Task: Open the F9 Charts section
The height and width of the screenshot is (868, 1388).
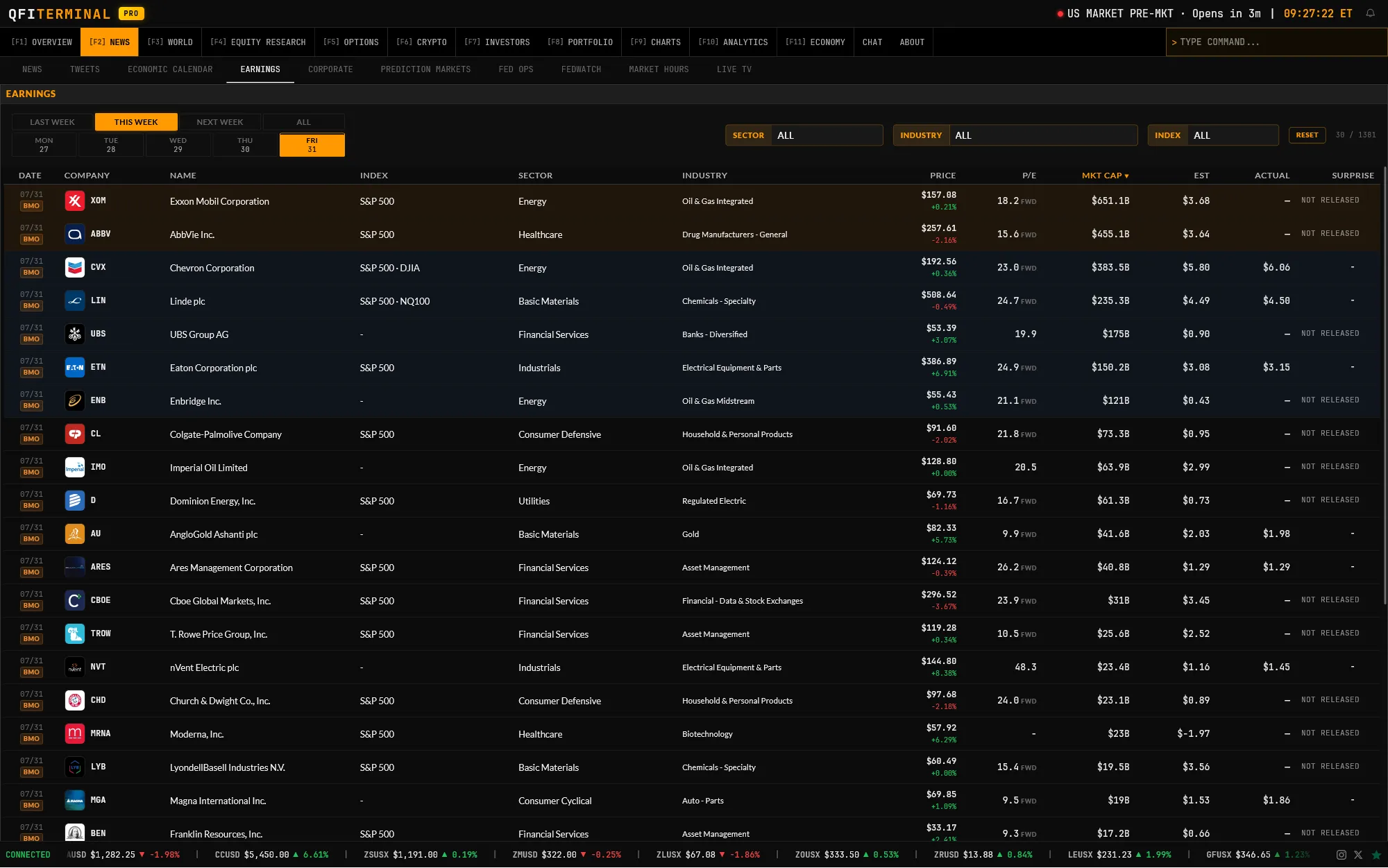Action: point(655,42)
